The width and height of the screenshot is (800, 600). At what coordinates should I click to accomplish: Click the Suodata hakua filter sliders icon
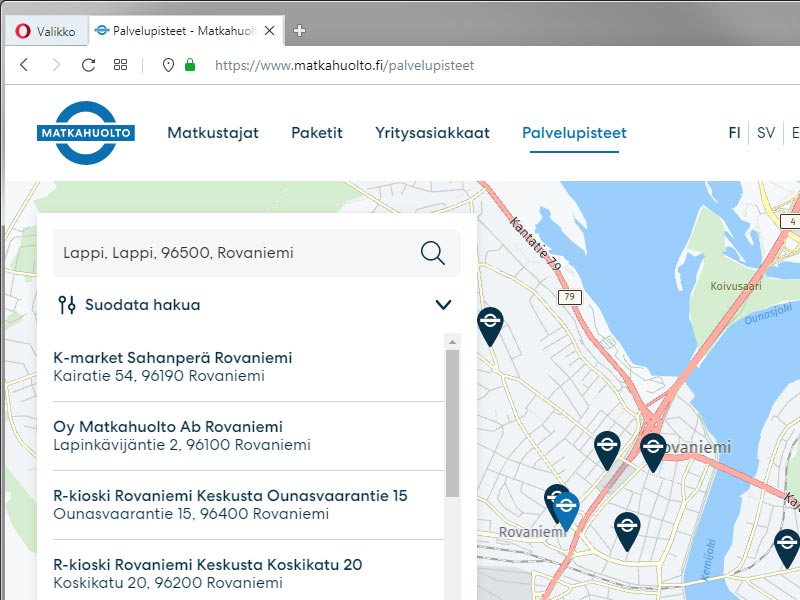pyautogui.click(x=67, y=305)
